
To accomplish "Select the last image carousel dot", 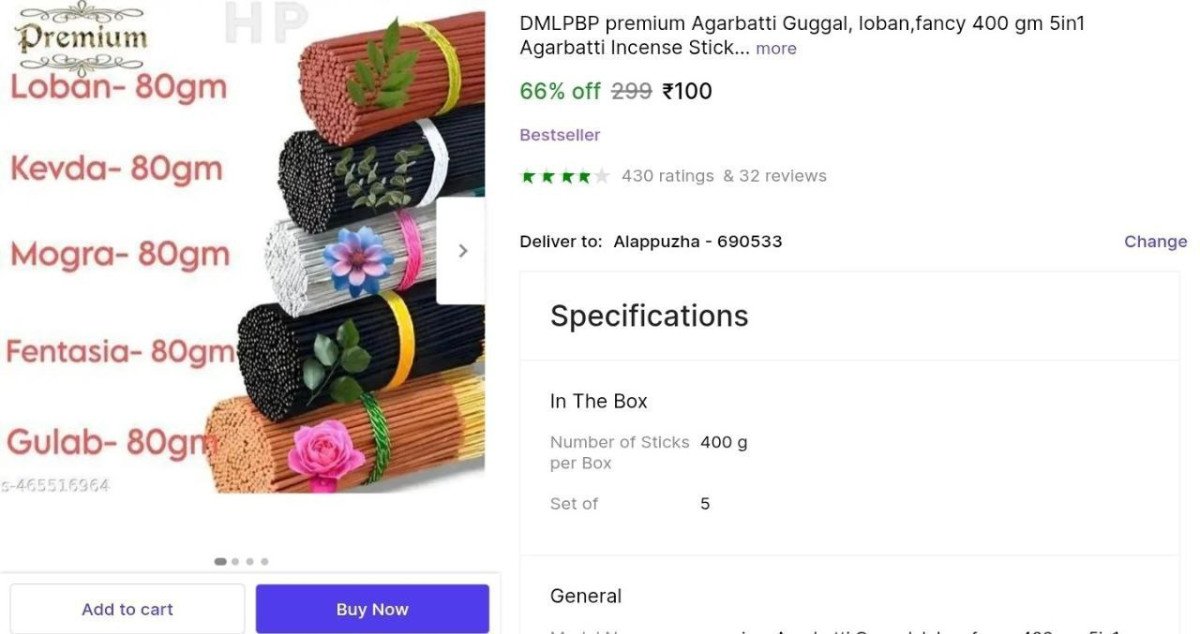I will pos(264,562).
